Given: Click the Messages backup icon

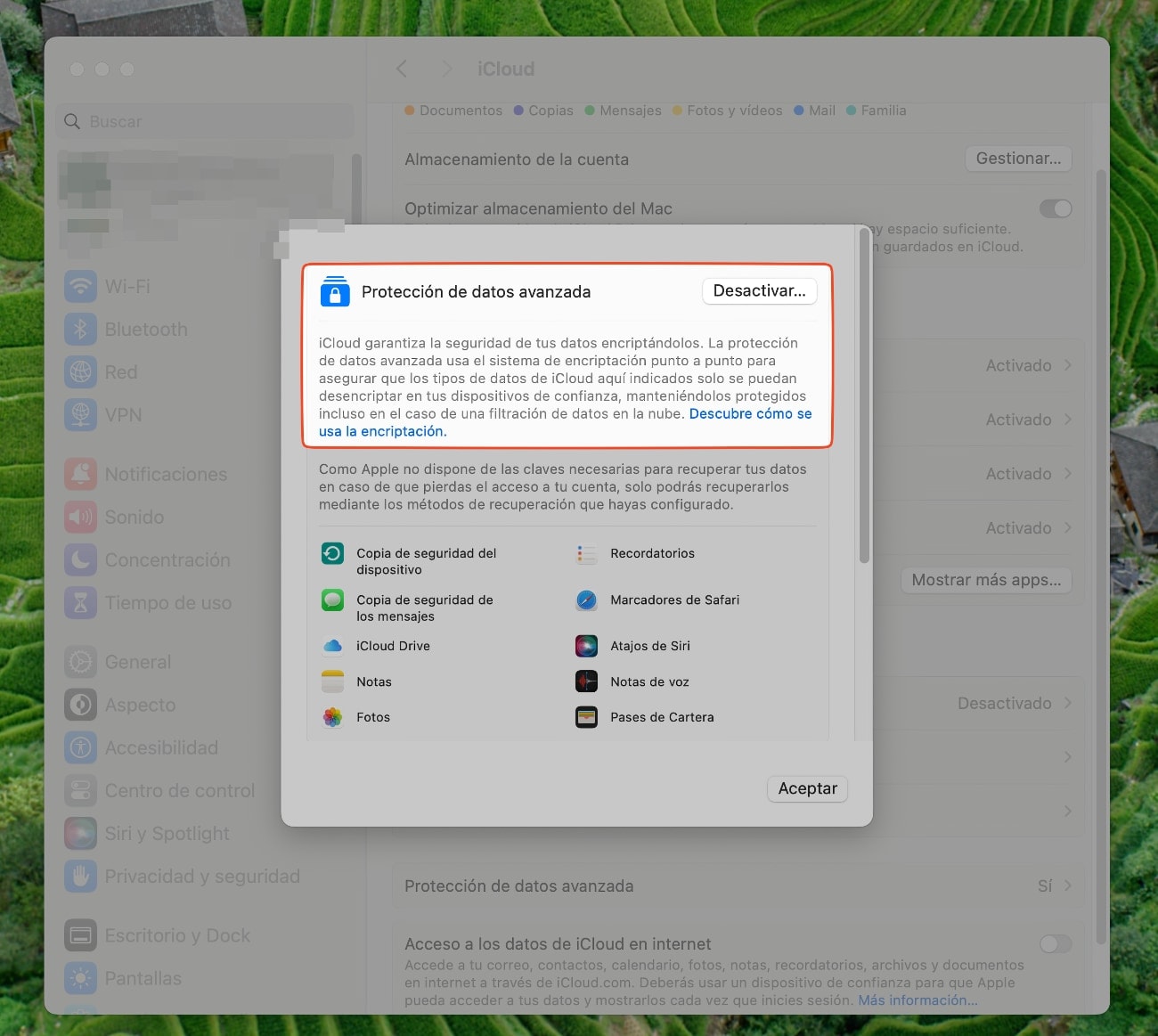Looking at the screenshot, I should point(332,600).
